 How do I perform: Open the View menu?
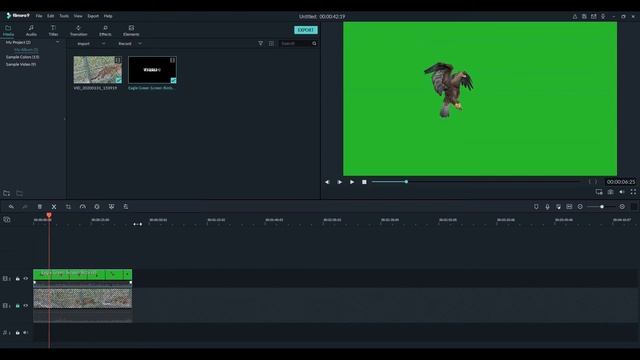click(78, 16)
